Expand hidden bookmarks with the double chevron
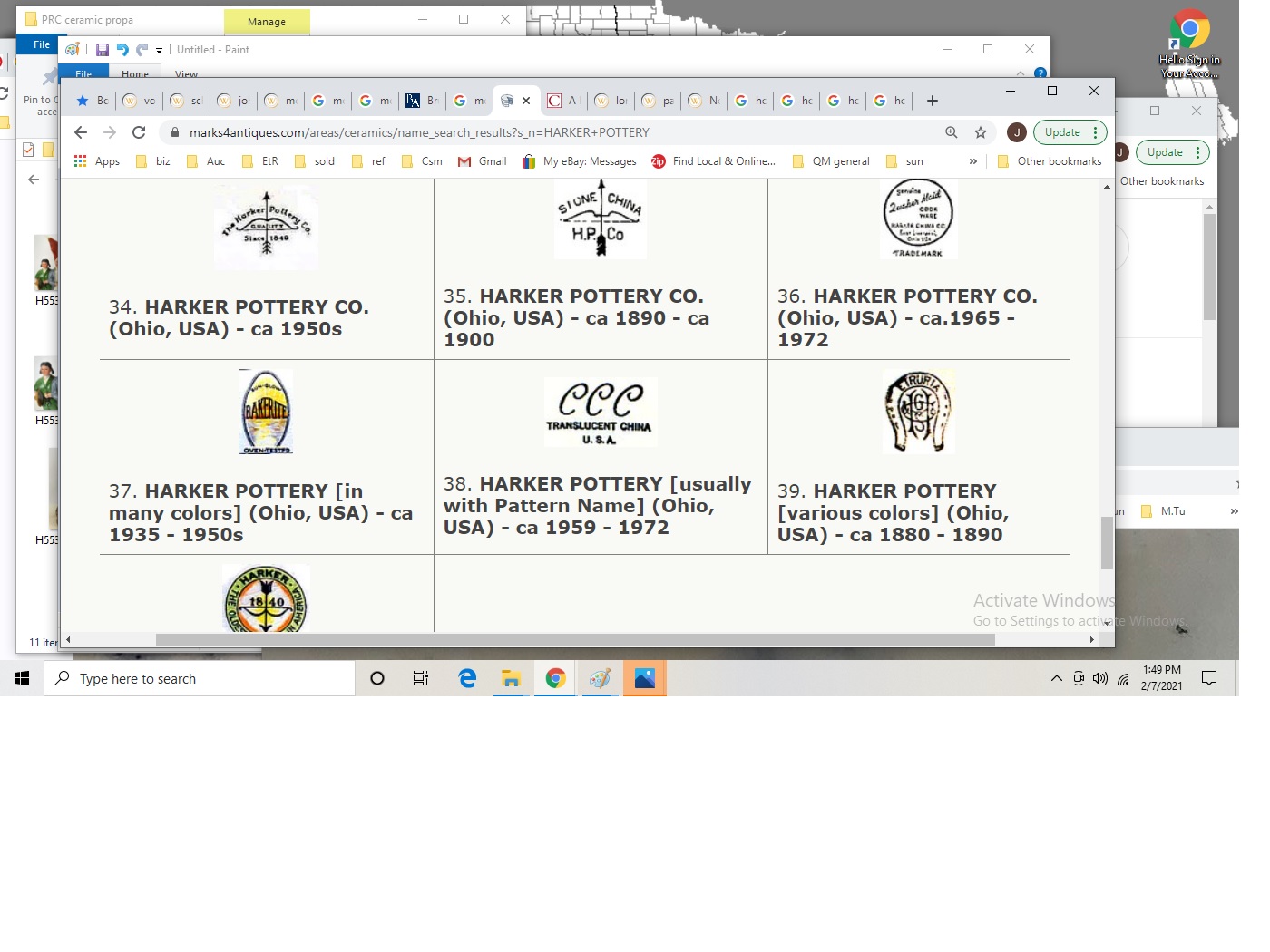The width and height of the screenshot is (1270, 952). (x=973, y=161)
